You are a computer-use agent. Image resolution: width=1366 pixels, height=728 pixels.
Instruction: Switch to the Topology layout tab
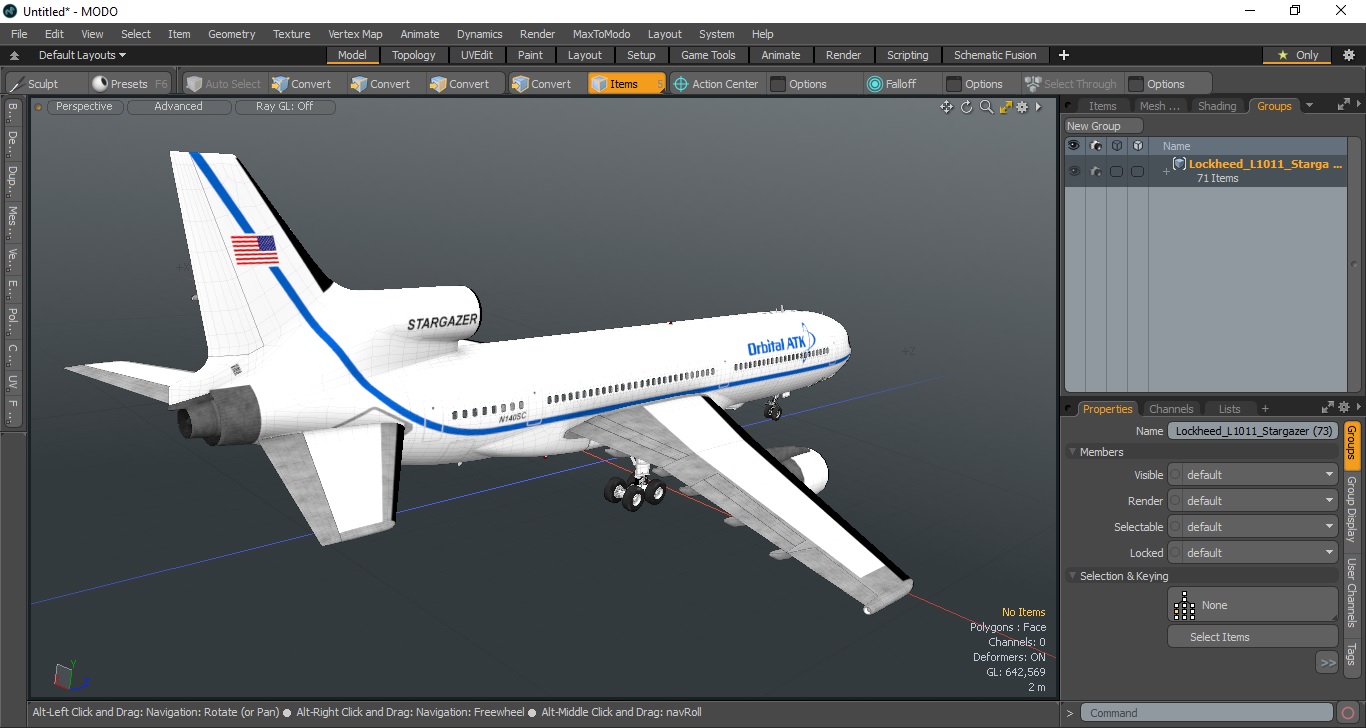[413, 55]
